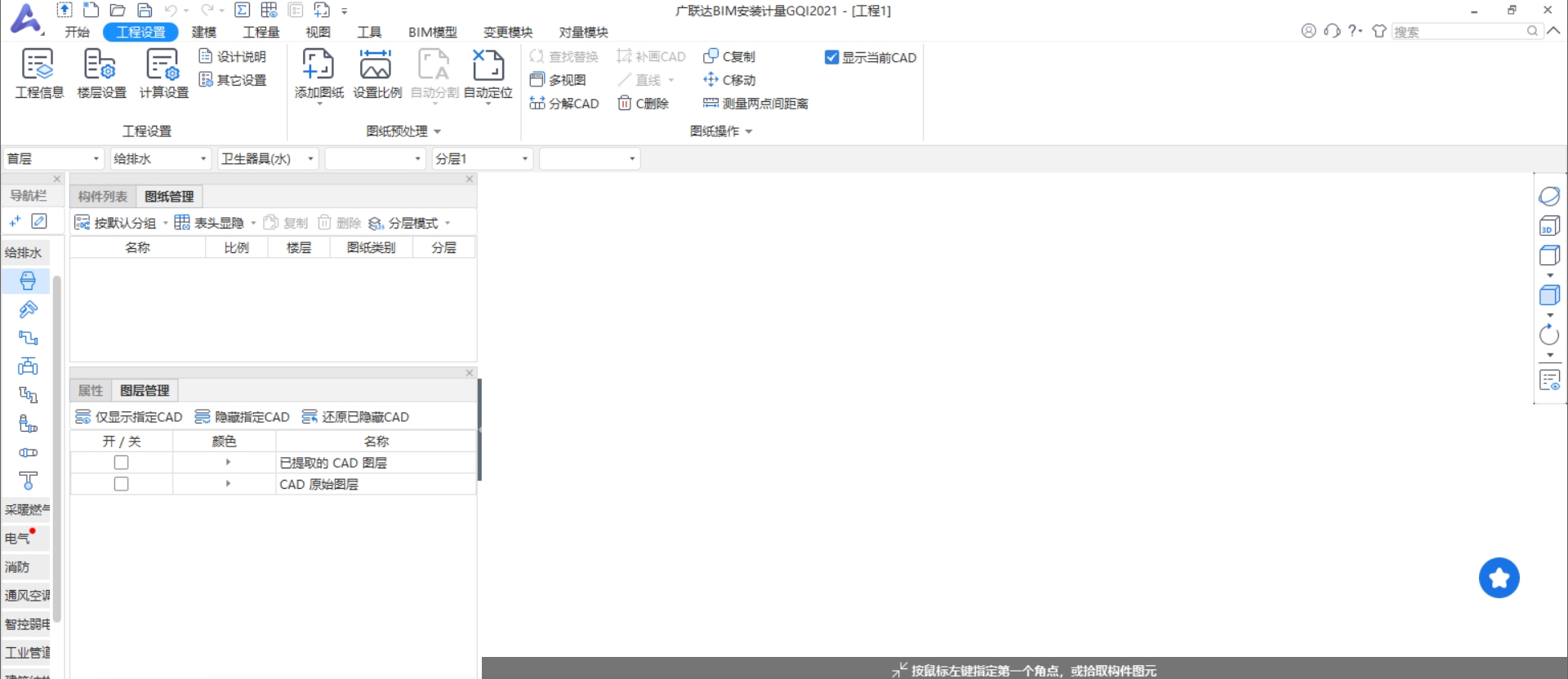Viewport: 1568px width, 679px height.
Task: Click 仅显示指定CAD button
Action: point(128,417)
